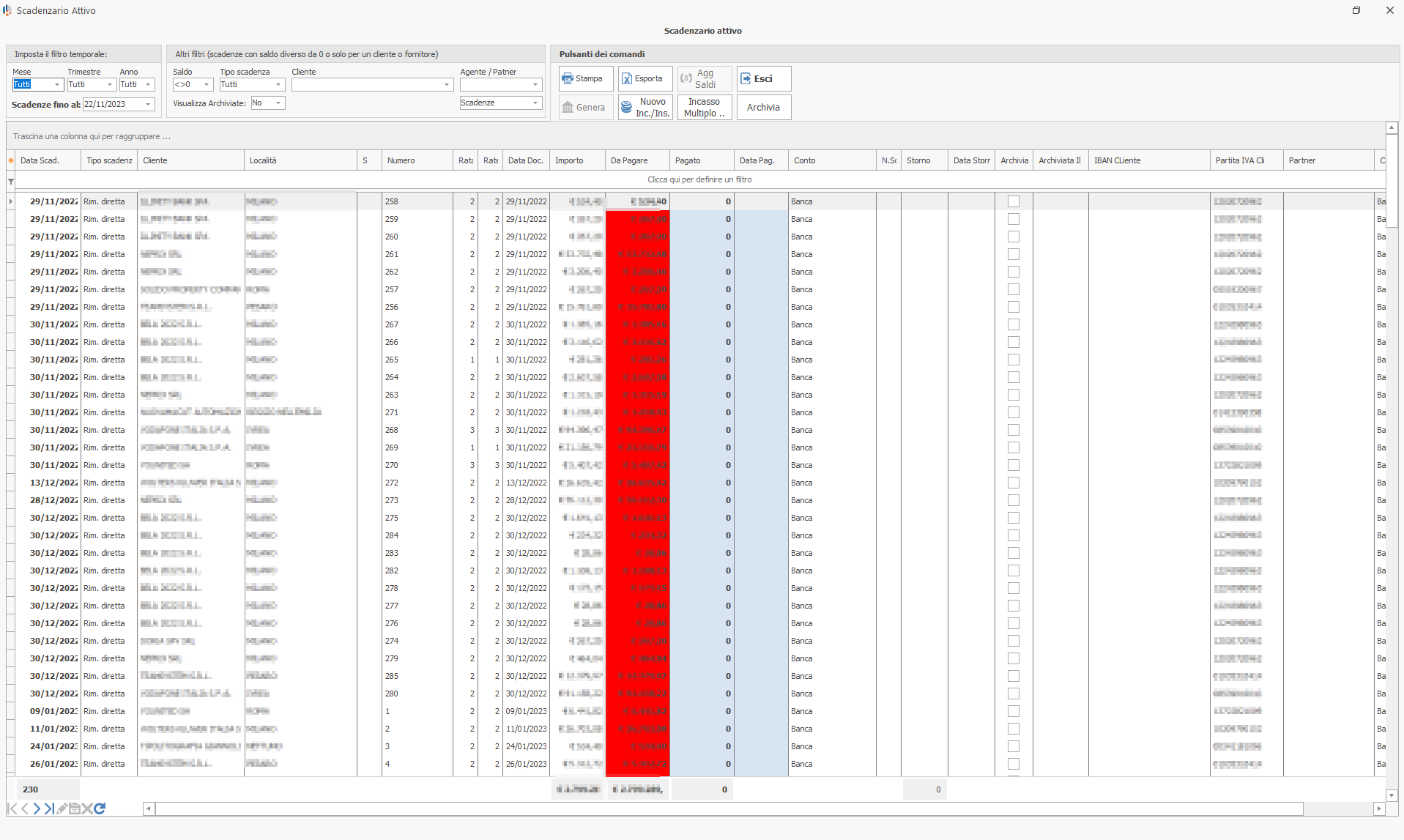The image size is (1404, 840).
Task: Go to the previous record in navigator
Action: pos(24,809)
